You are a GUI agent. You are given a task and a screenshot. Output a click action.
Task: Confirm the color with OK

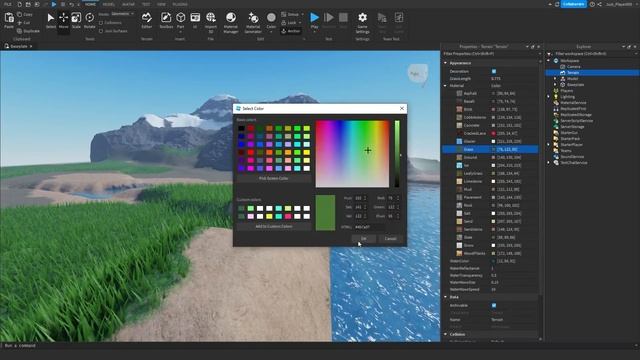point(363,239)
